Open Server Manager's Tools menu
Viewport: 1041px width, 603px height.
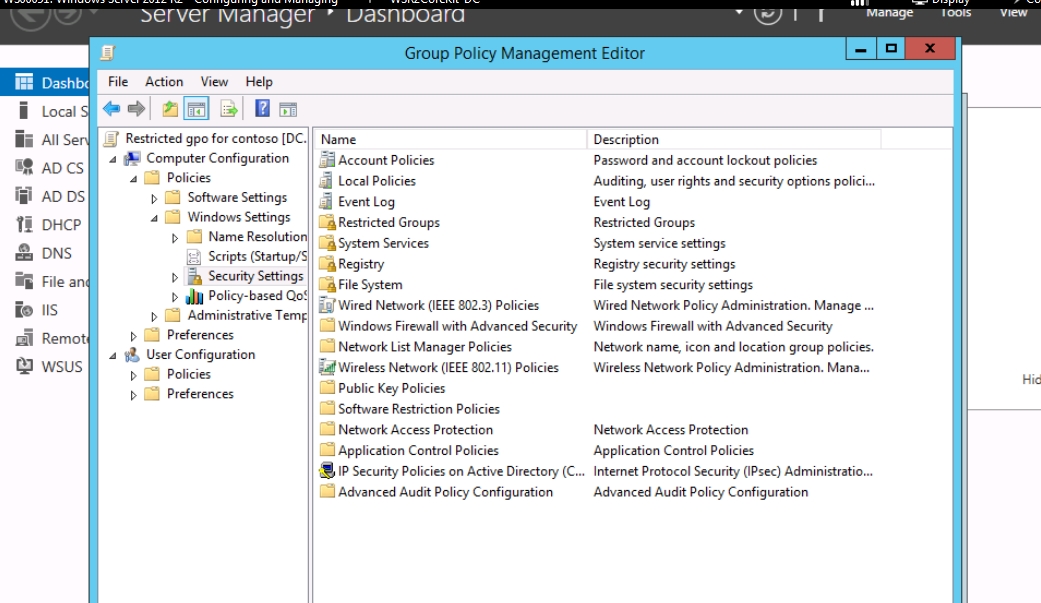pyautogui.click(x=956, y=12)
